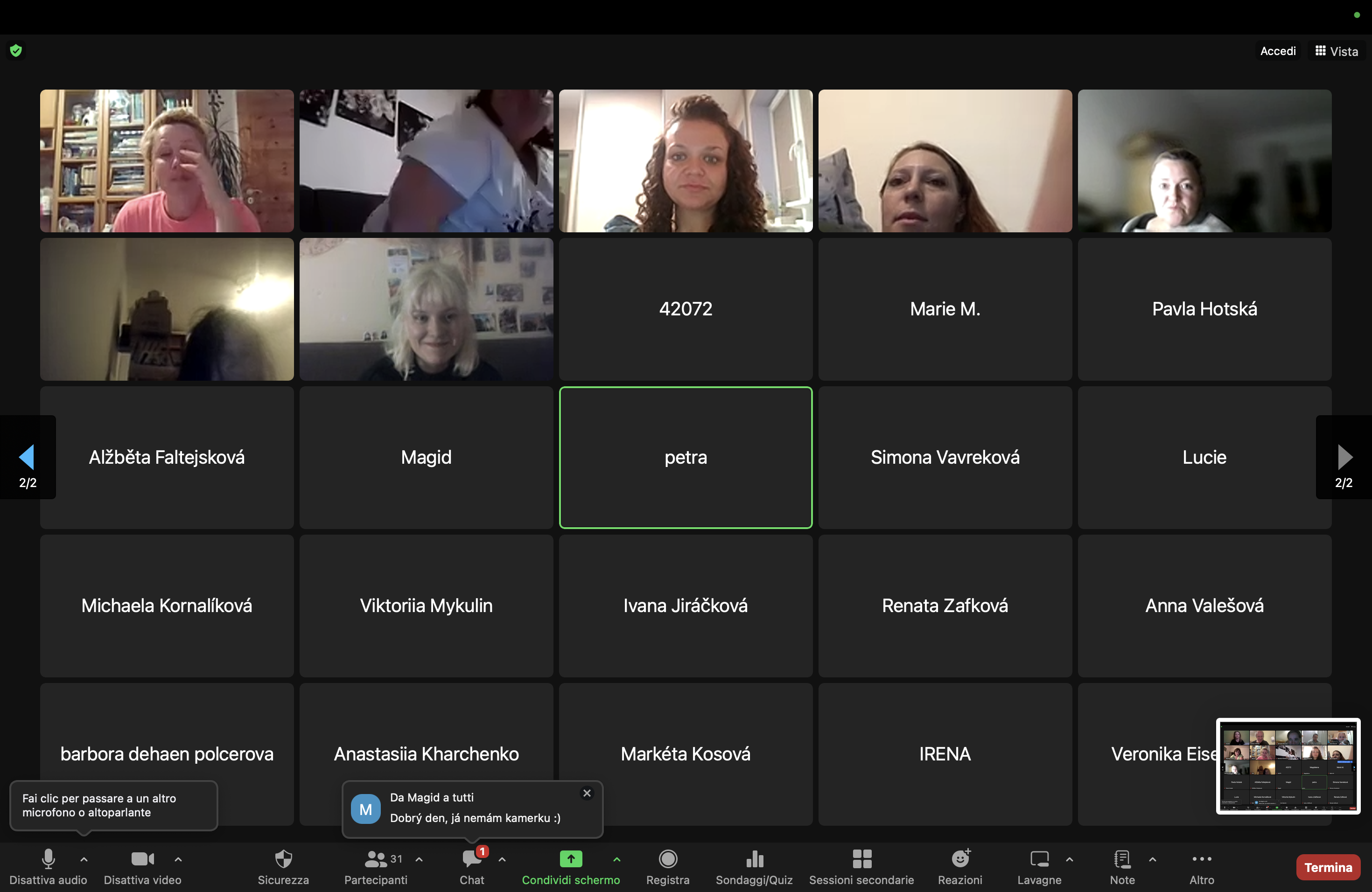The width and height of the screenshot is (1372, 892).
Task: Select the video tile with bright lamp
Action: pyautogui.click(x=167, y=309)
